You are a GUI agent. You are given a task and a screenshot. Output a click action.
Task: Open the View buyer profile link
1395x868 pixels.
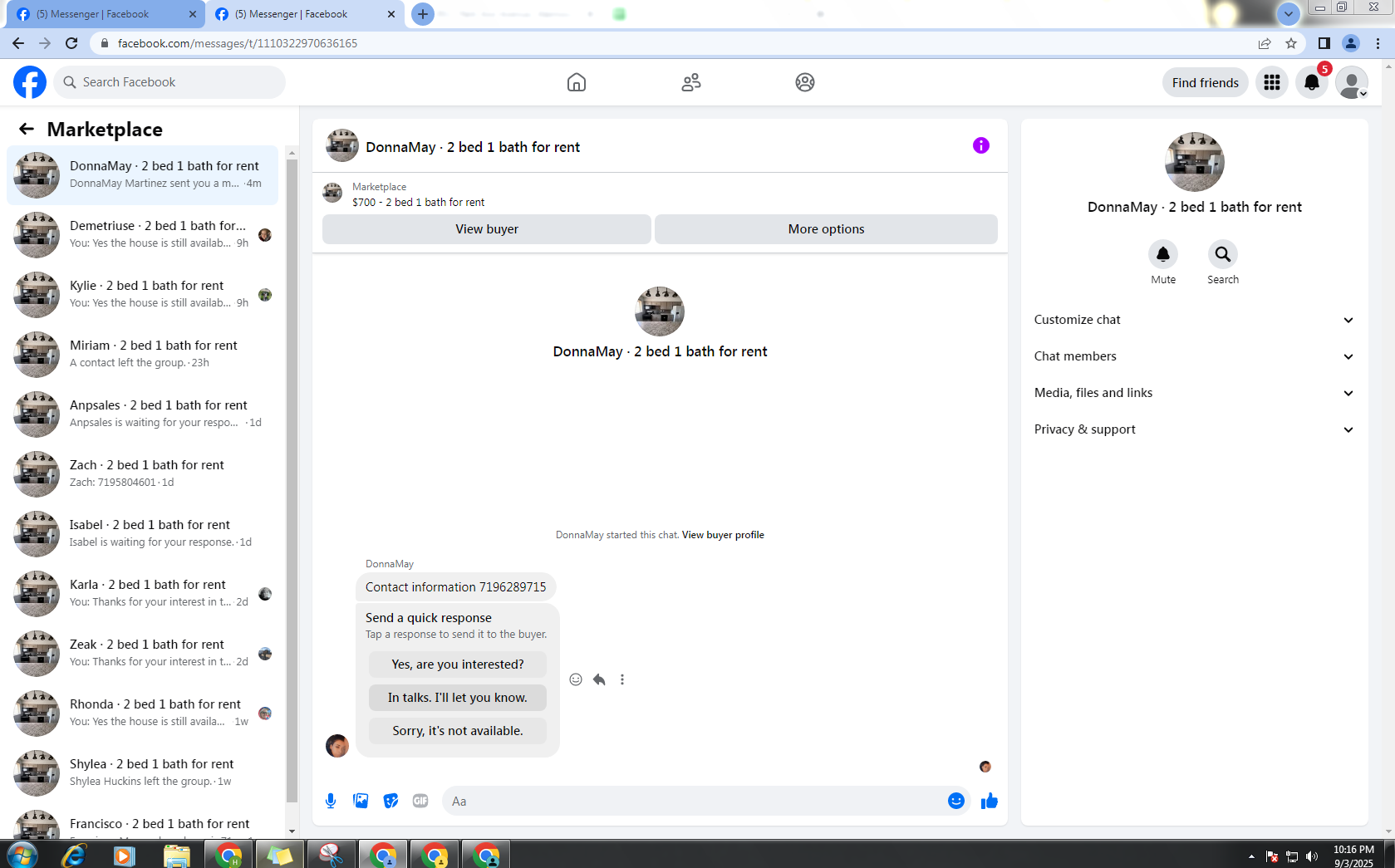coord(723,535)
